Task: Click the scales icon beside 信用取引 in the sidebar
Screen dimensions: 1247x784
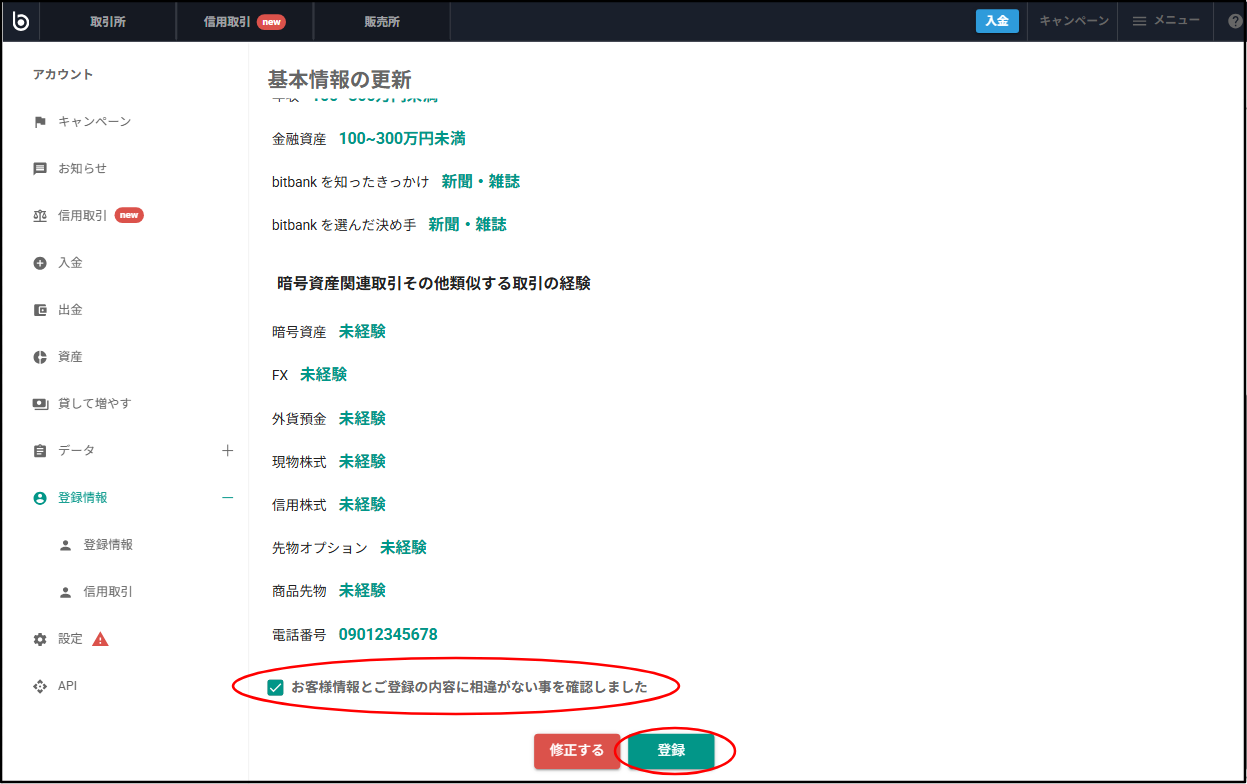Action: pos(40,216)
